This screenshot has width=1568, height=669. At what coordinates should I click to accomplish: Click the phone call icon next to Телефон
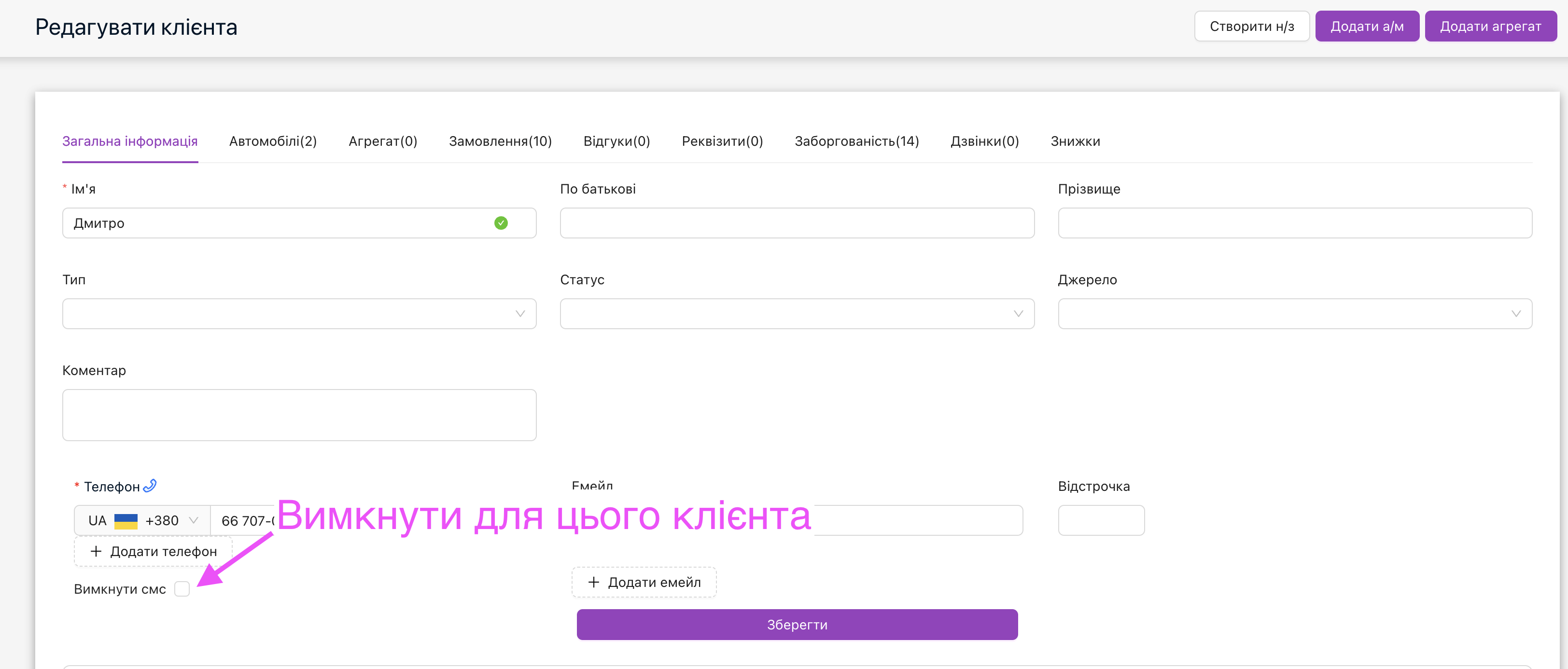click(x=150, y=485)
